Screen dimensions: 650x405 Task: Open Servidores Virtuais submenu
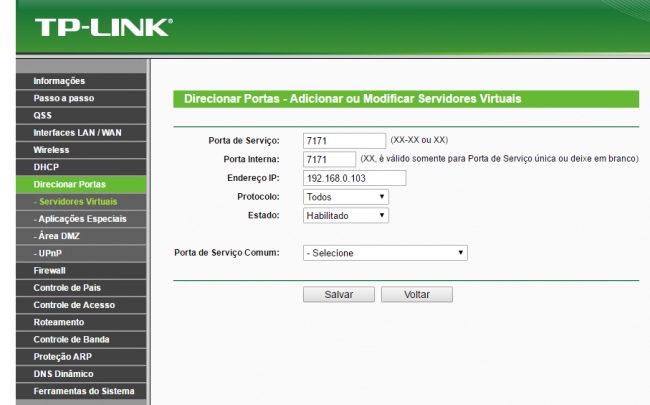81,201
